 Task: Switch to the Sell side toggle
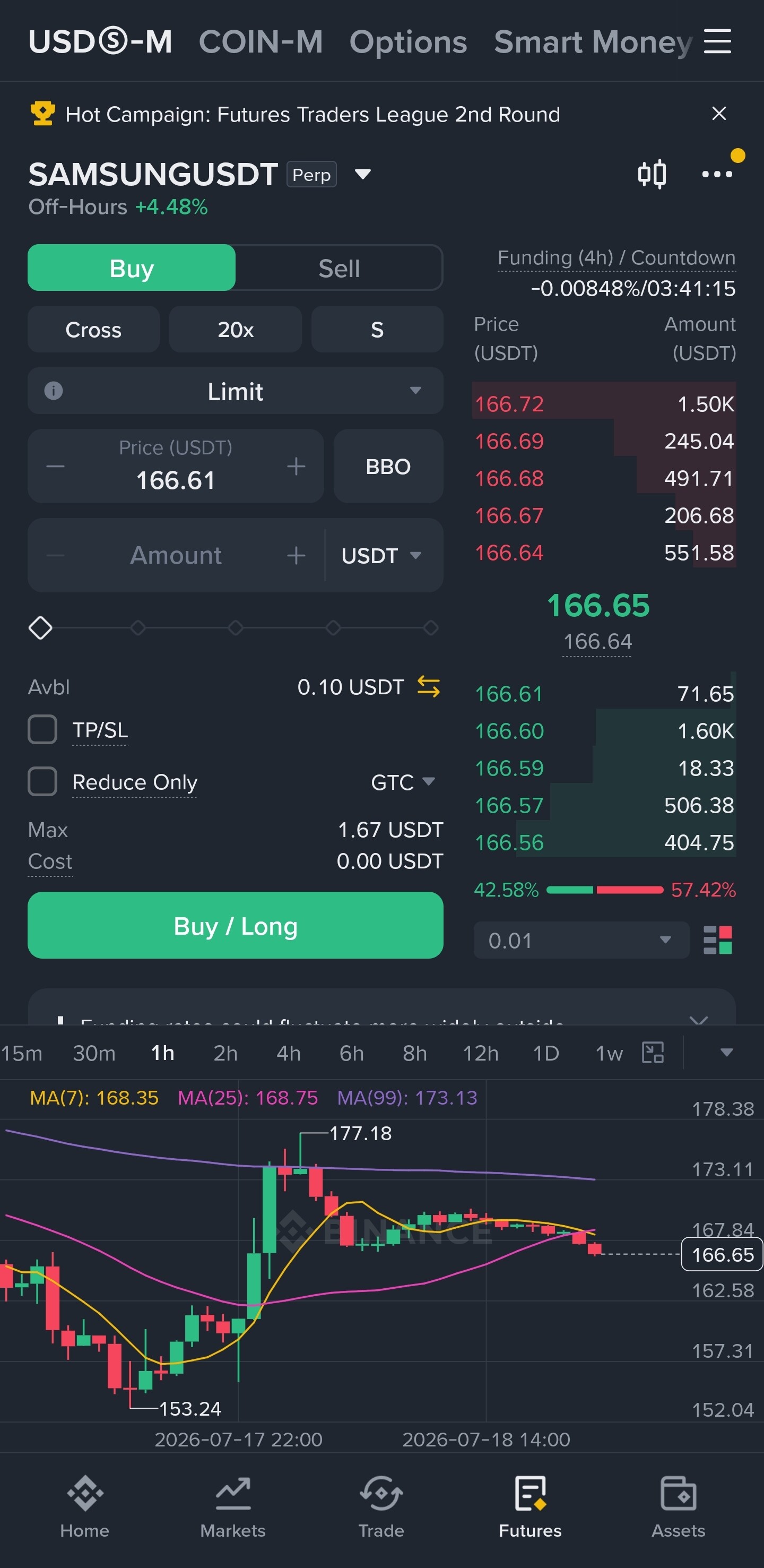point(340,268)
